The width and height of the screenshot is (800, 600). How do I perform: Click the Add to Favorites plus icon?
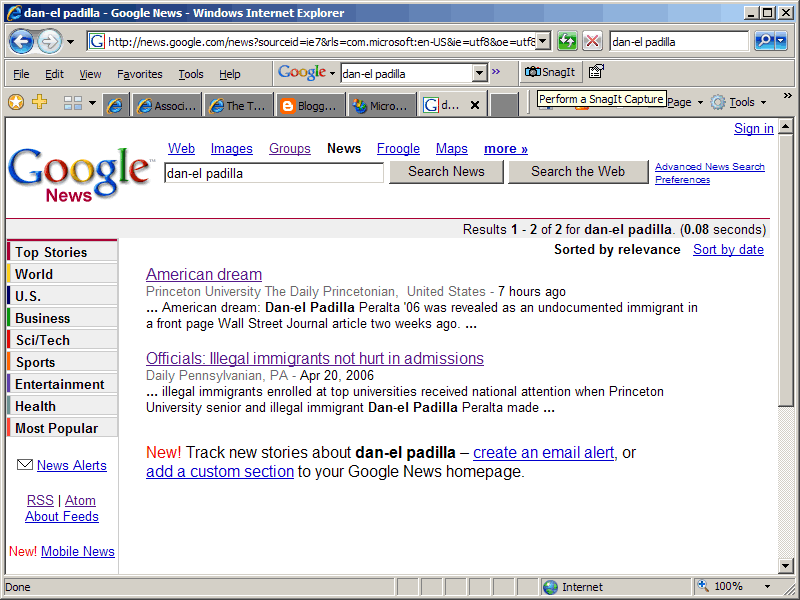[39, 102]
